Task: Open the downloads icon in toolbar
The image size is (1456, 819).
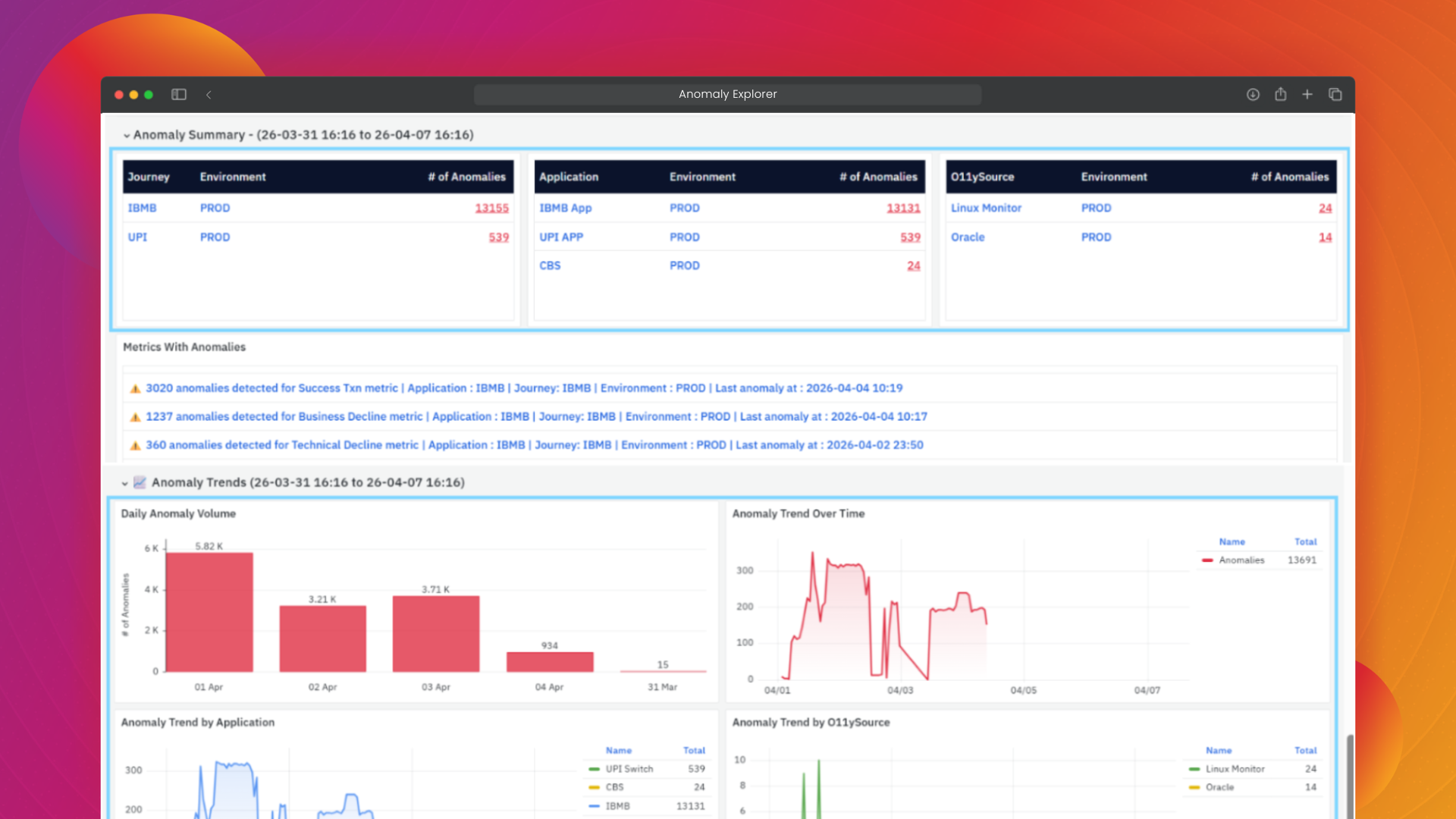Action: (x=1253, y=95)
